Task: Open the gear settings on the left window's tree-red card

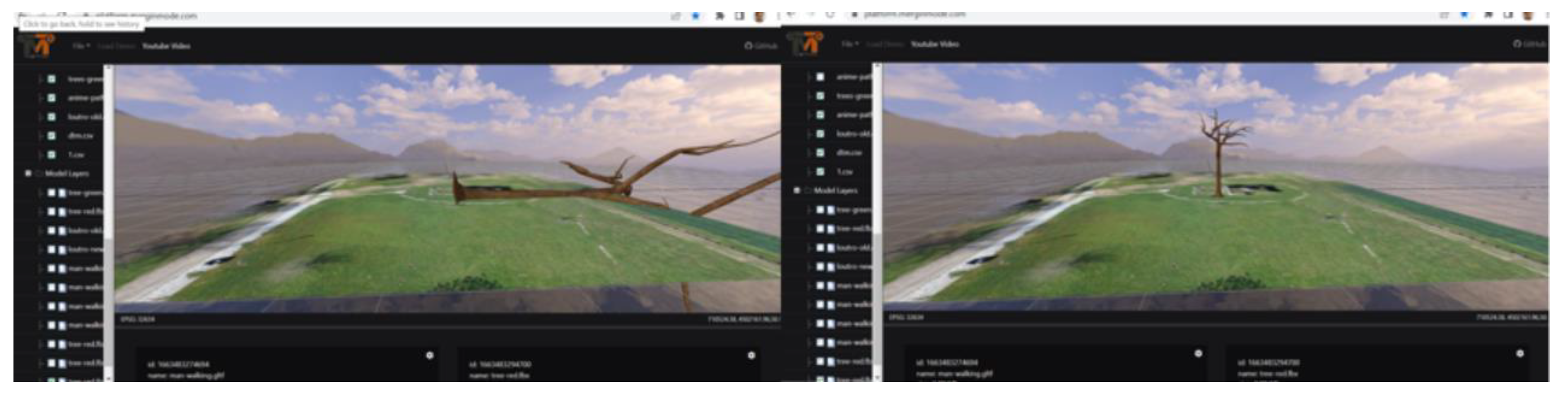Action: click(751, 355)
